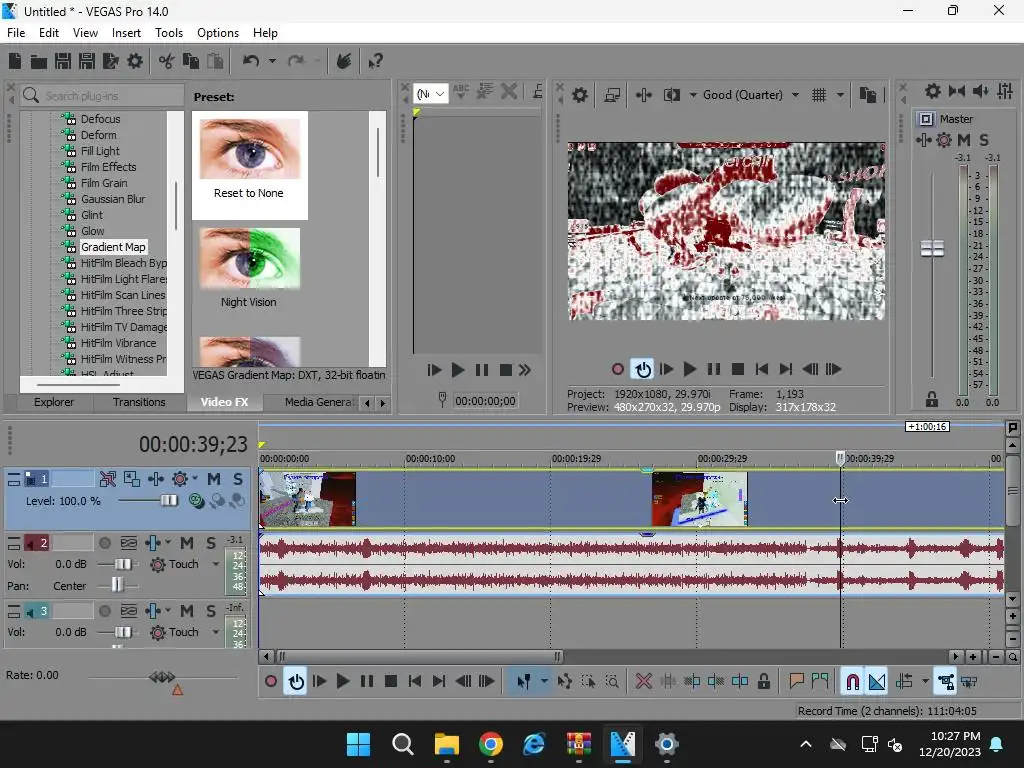Go to start in preview transport
The image size is (1024, 768).
coord(761,370)
